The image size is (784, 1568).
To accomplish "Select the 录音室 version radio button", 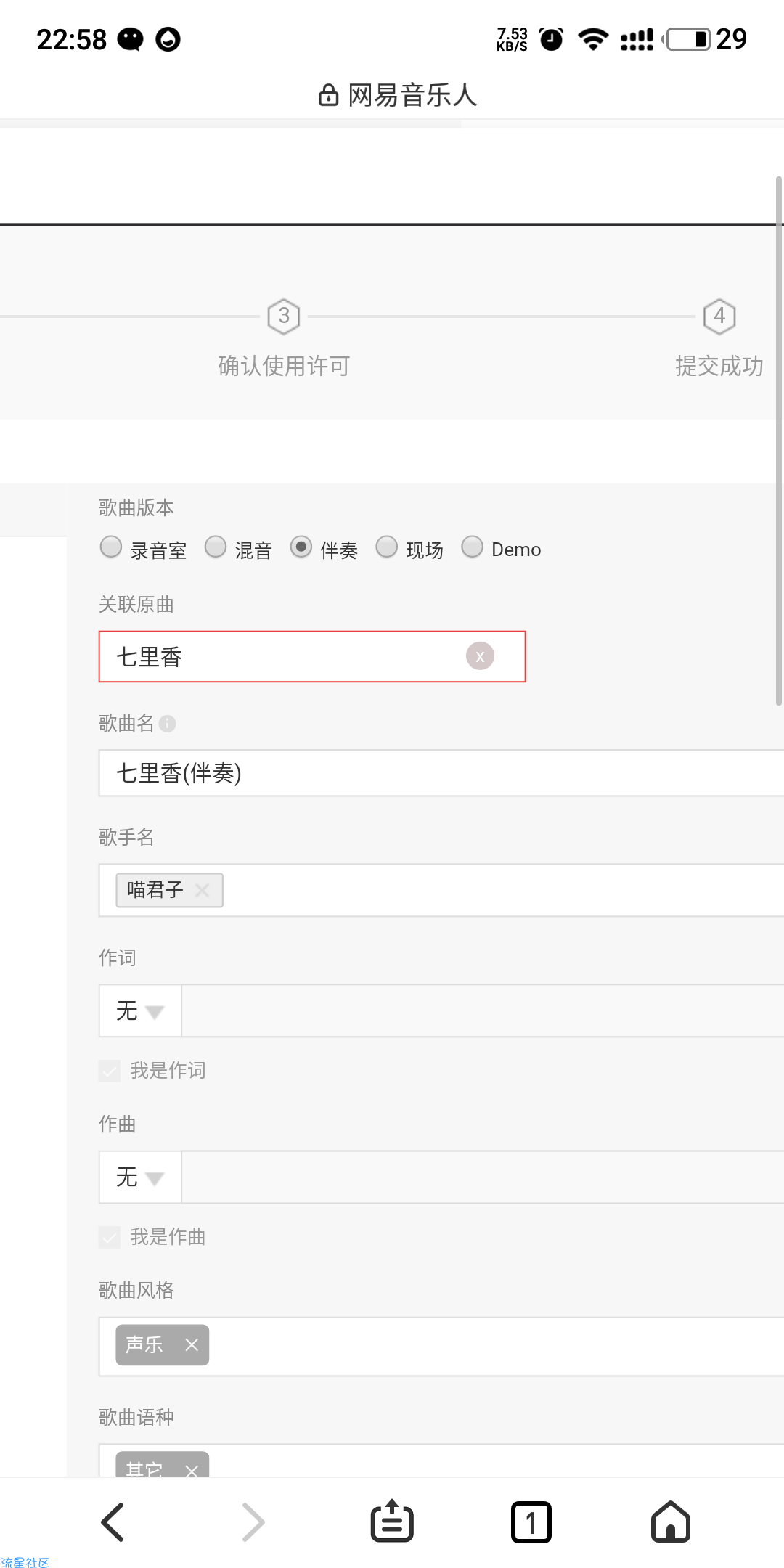I will [111, 547].
